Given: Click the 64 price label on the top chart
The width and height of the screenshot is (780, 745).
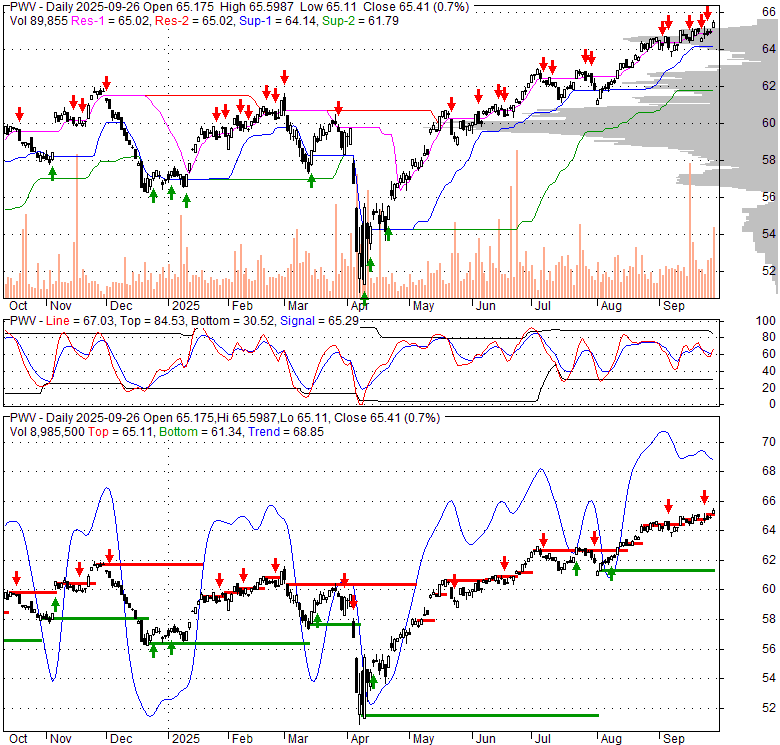Looking at the screenshot, I should click(769, 49).
